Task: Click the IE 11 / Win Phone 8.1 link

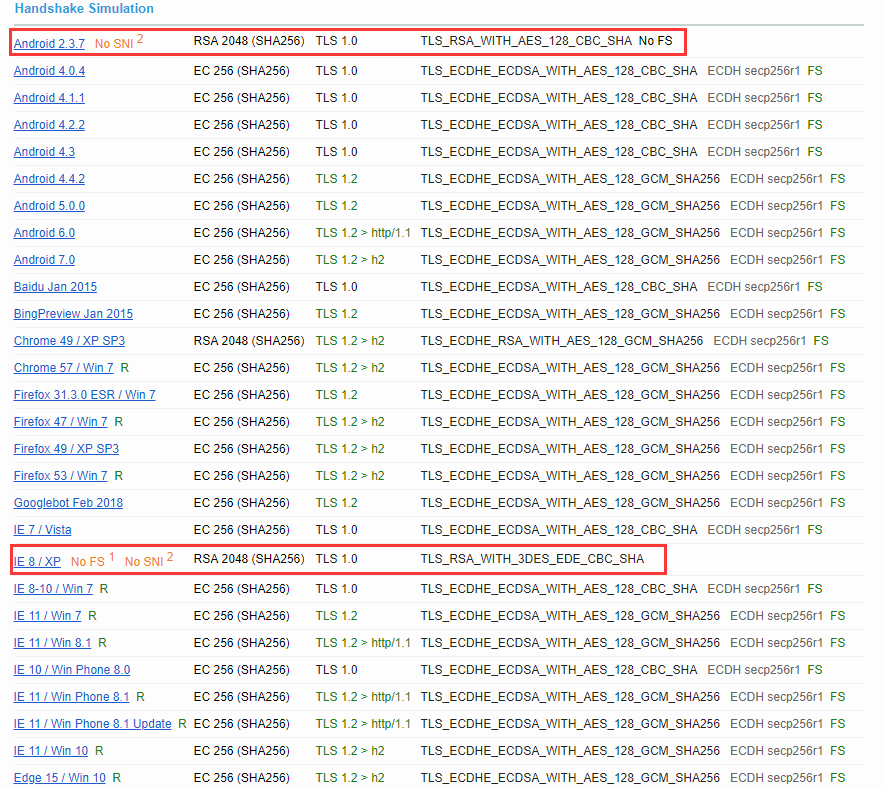Action: tap(72, 697)
